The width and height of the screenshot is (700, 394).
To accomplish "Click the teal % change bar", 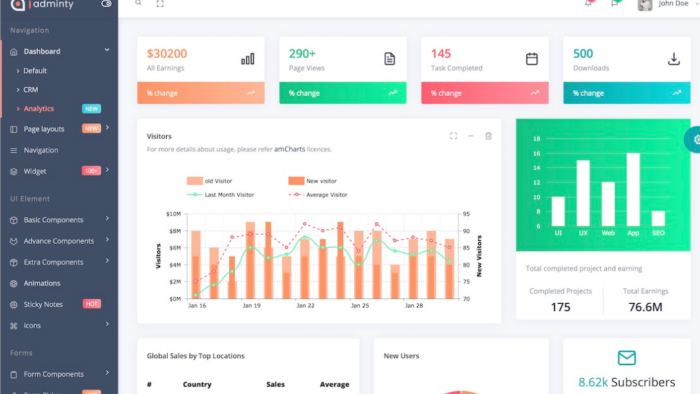I will 627,93.
